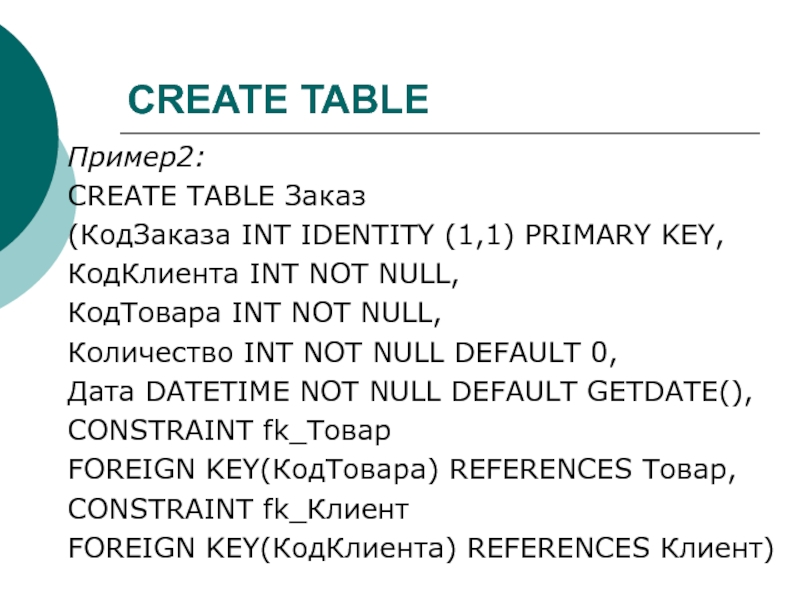Viewport: 800px width, 600px height.
Task: Click the КодТовара INT NOT NULL line
Action: [254, 313]
